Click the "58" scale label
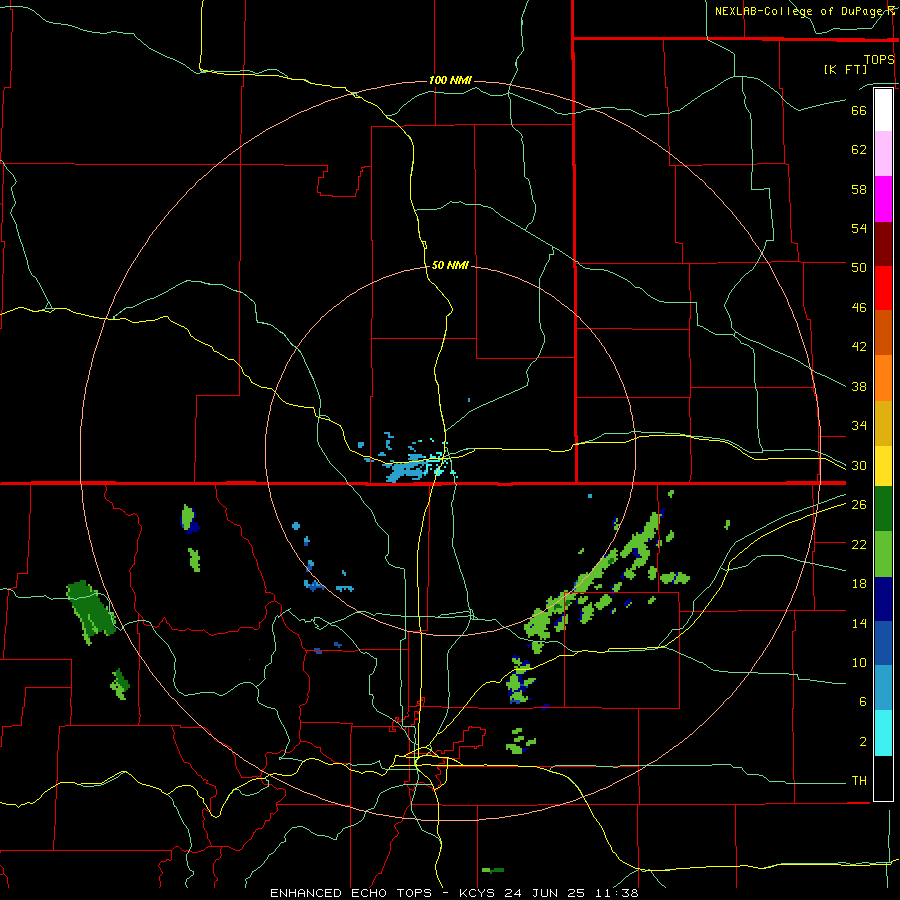 coord(859,189)
